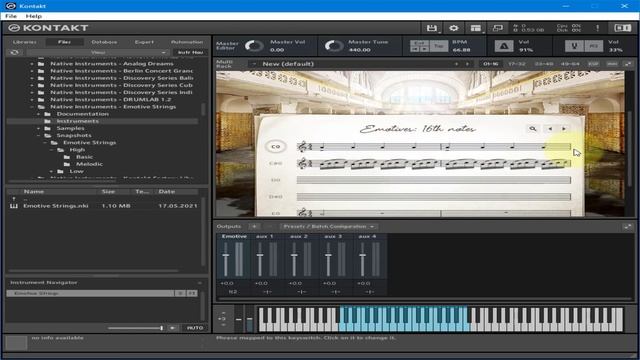
Task: Toggle preview play button beside volume slider
Action: tap(173, 328)
